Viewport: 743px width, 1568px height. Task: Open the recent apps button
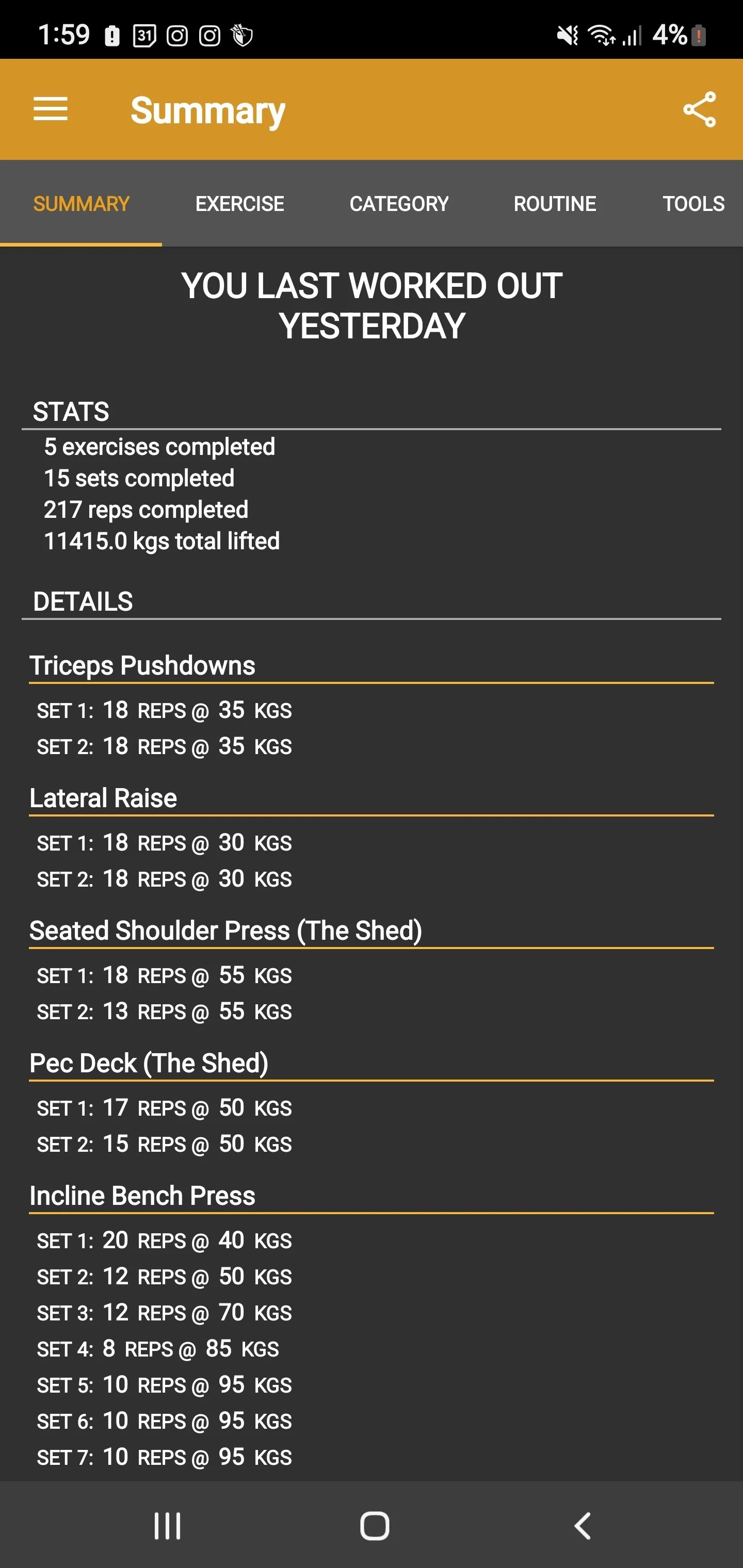[x=167, y=1525]
